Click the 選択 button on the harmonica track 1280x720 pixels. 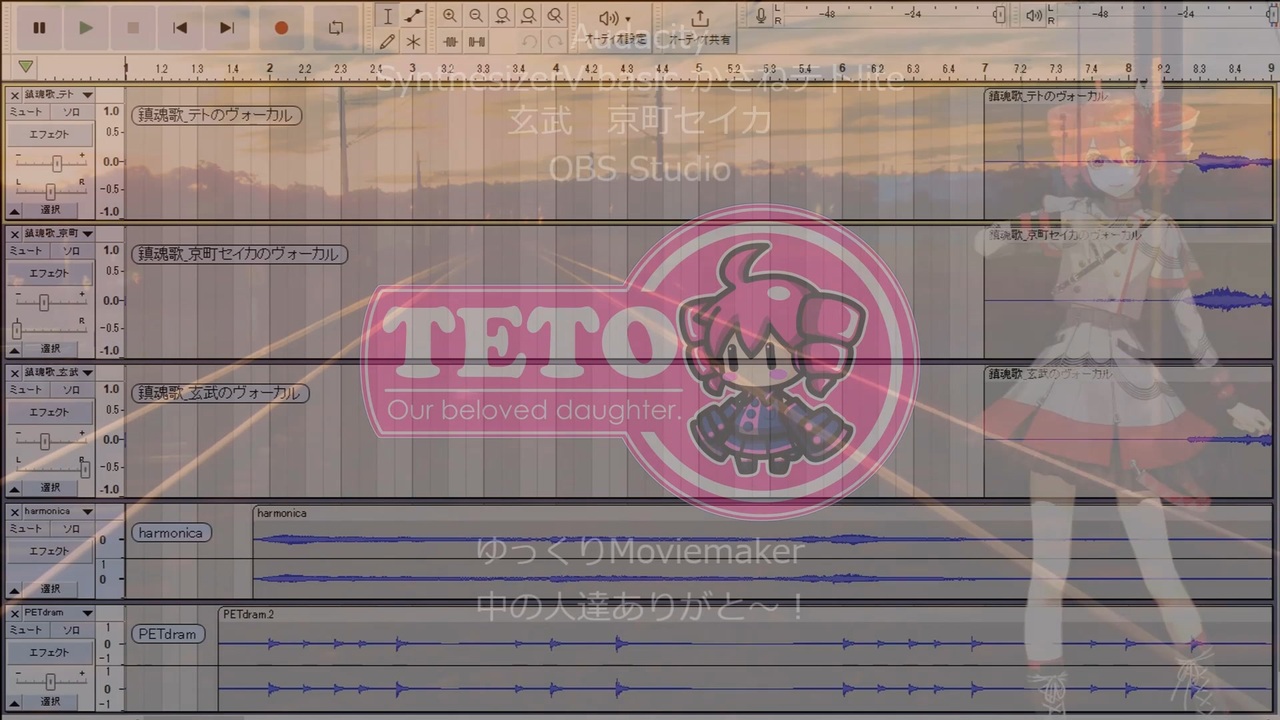(x=49, y=589)
